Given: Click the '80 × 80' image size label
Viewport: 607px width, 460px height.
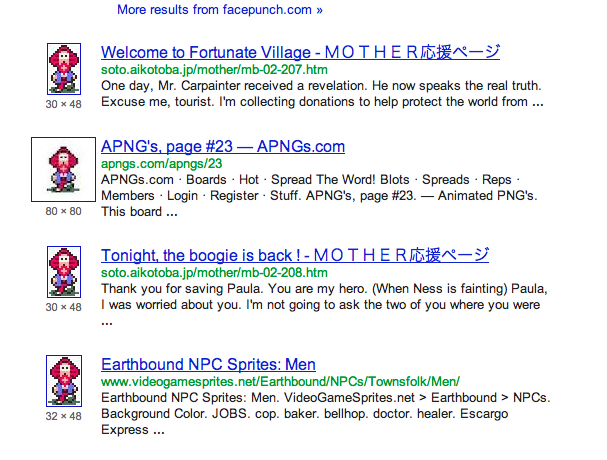Looking at the screenshot, I should pos(64,211).
